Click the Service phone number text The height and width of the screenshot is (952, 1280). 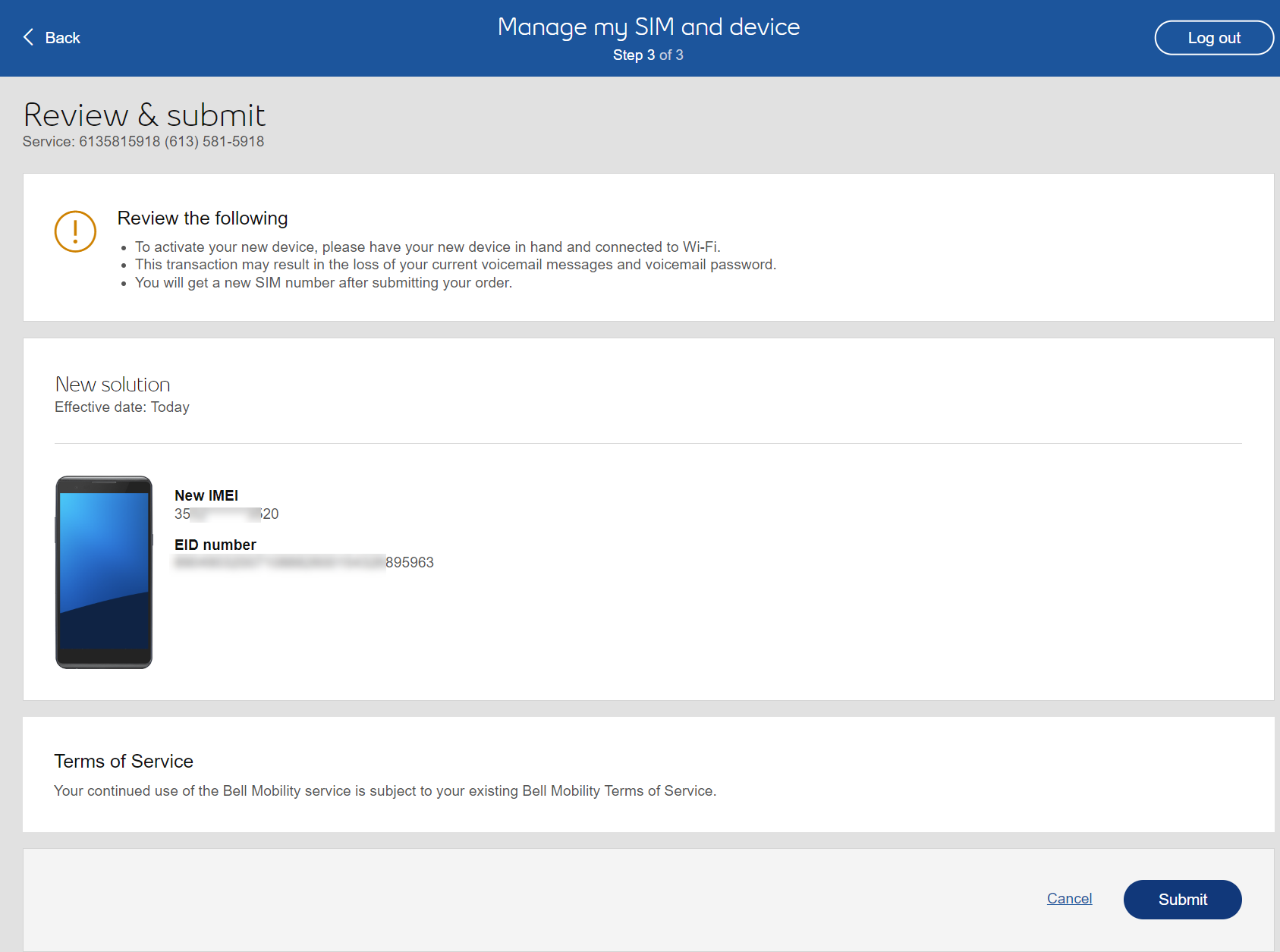(x=143, y=142)
